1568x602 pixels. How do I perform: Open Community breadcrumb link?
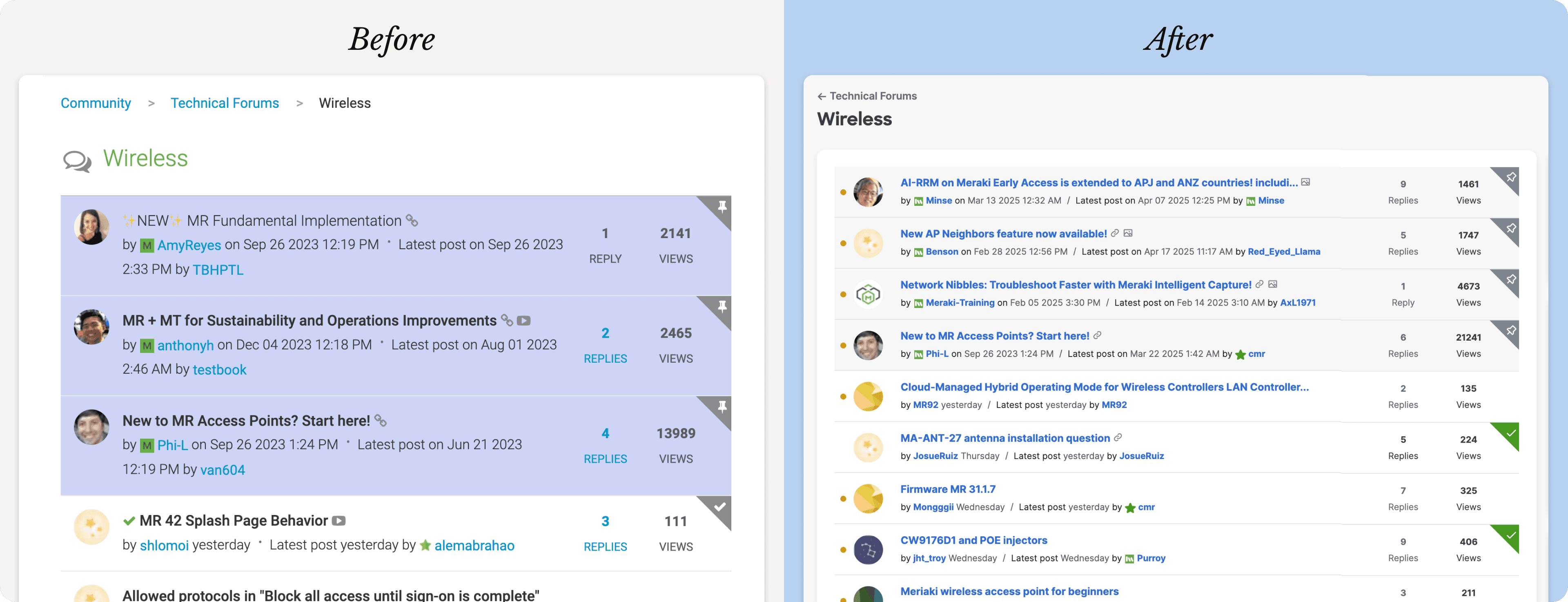tap(96, 103)
